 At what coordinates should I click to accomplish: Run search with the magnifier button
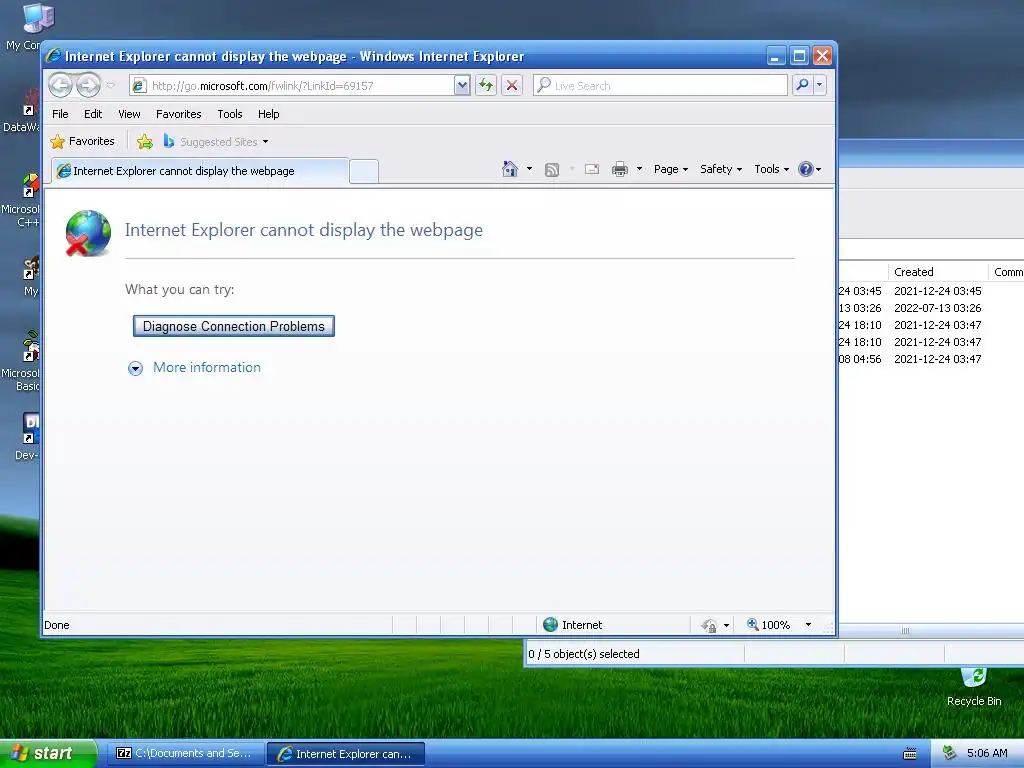click(x=802, y=85)
